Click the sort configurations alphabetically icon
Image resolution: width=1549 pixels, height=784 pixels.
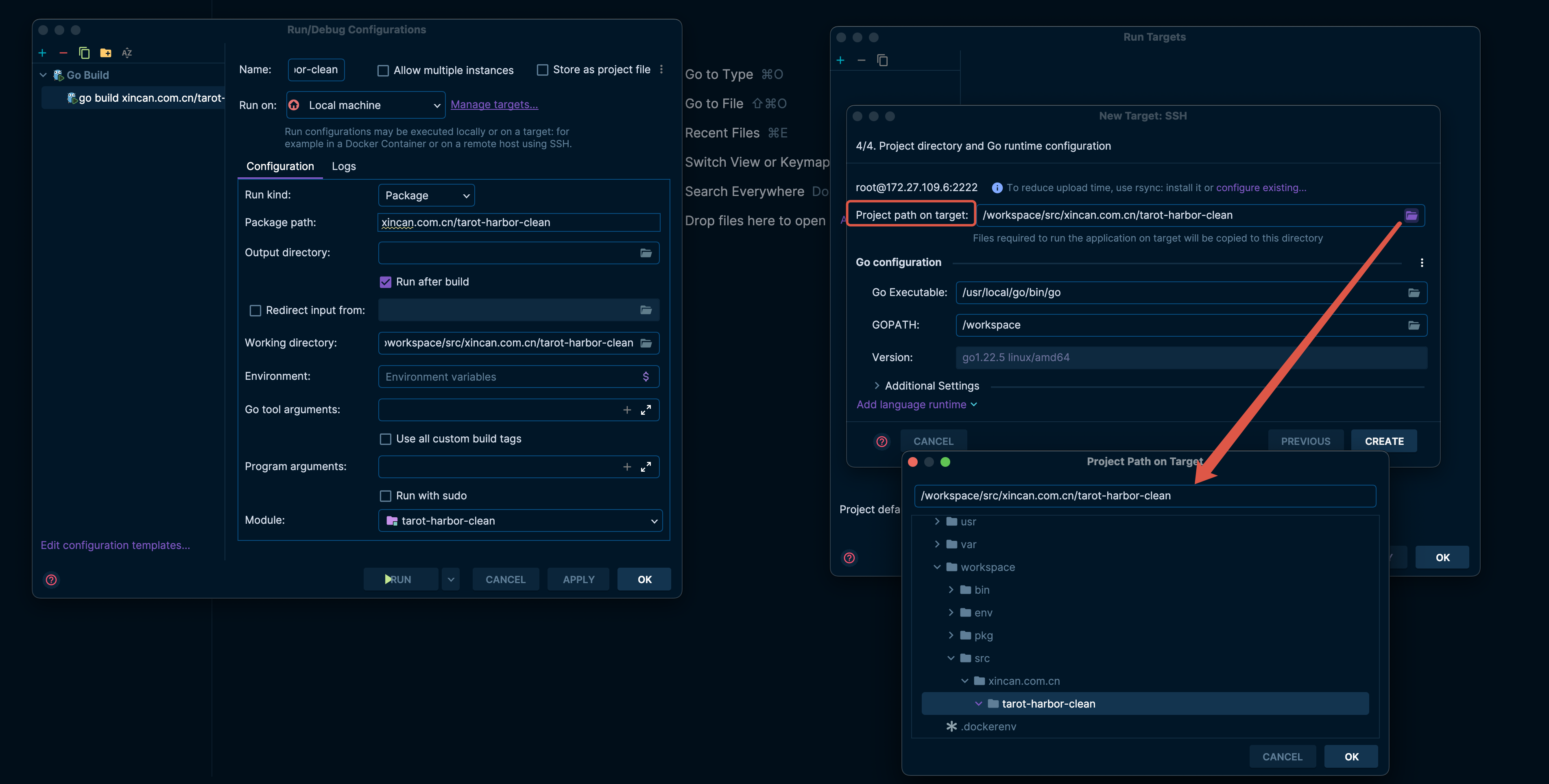point(127,53)
